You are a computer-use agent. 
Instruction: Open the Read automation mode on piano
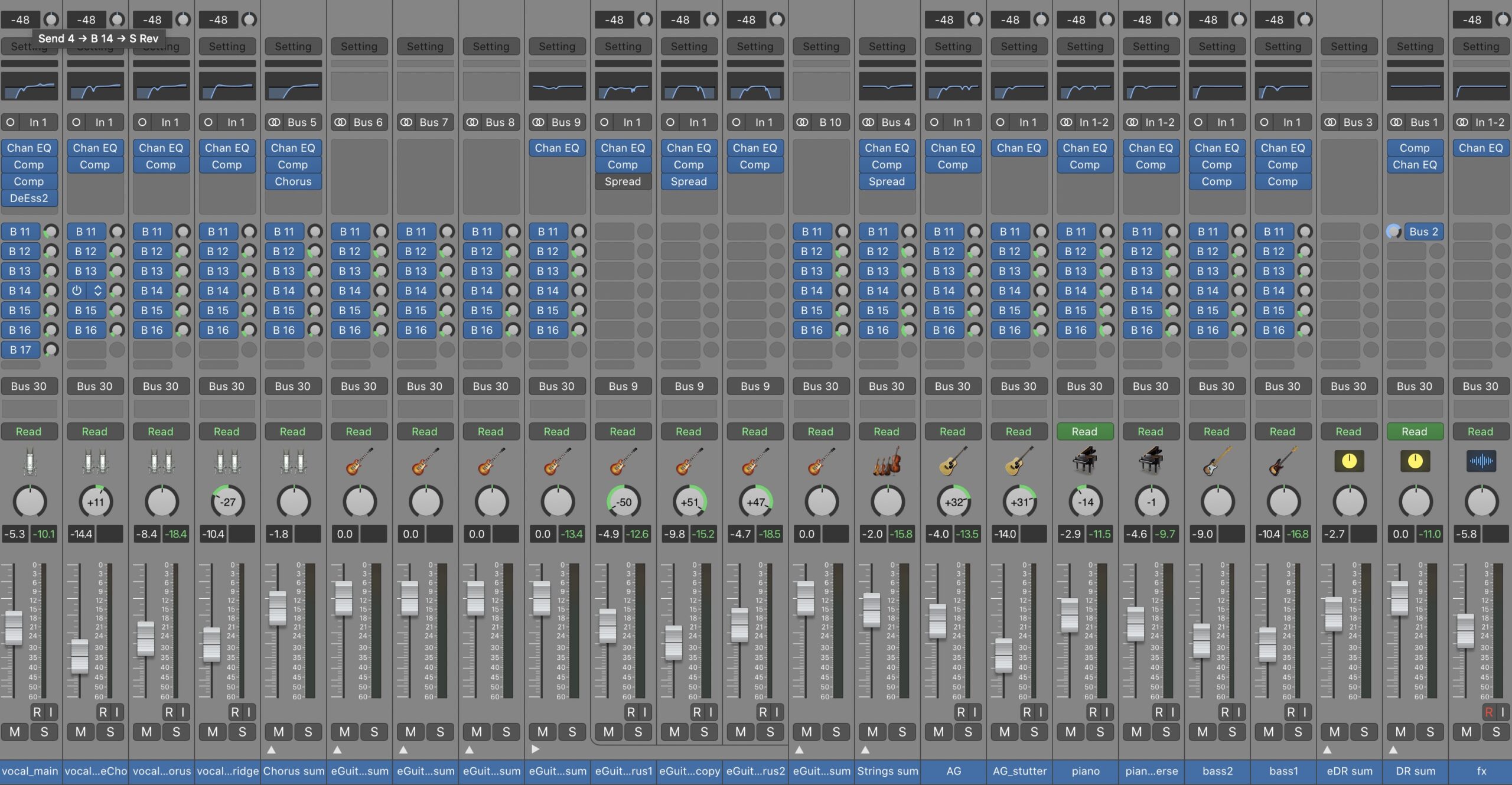click(x=1084, y=432)
